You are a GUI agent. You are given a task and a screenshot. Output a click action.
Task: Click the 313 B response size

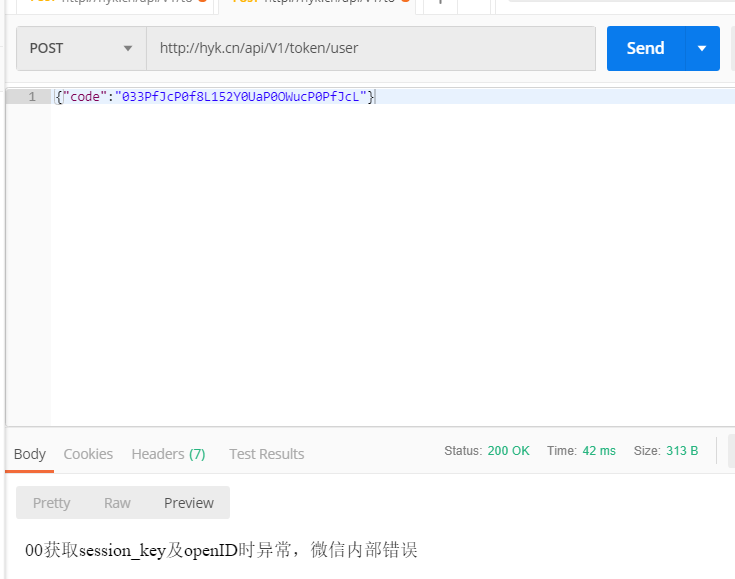[682, 451]
